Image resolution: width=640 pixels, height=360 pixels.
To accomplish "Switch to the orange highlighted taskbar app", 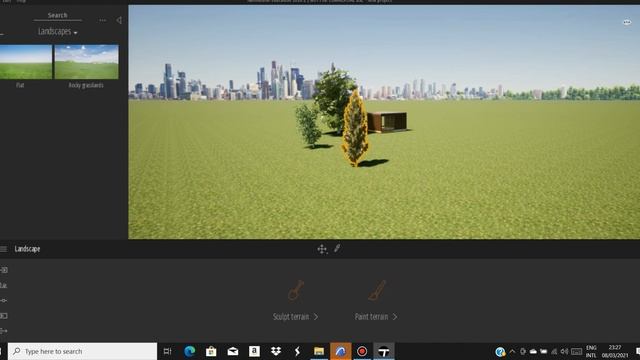I will (x=340, y=351).
